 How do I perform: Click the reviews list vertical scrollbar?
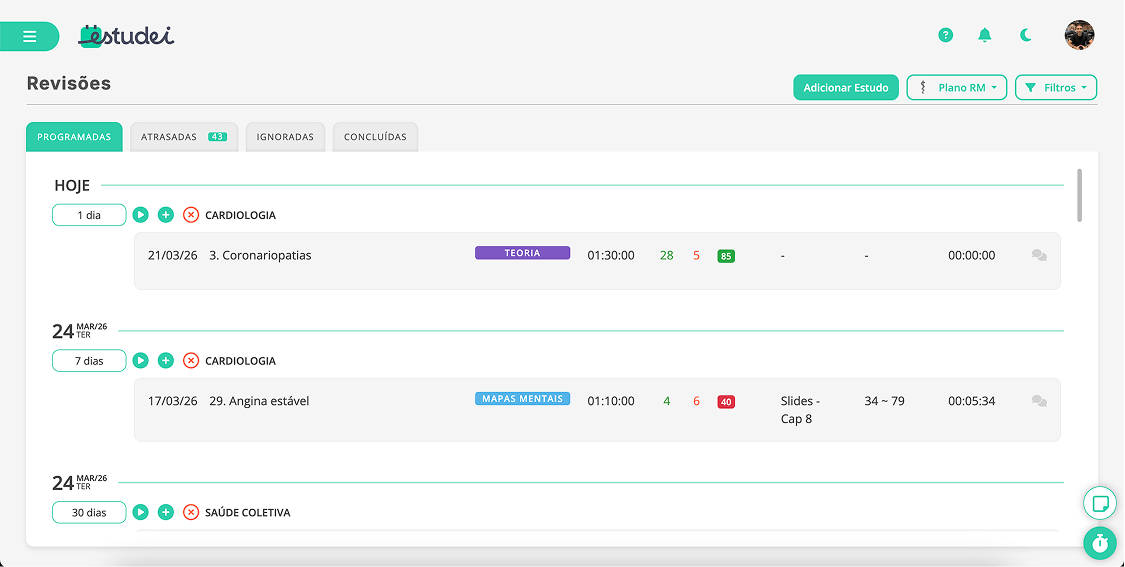click(x=1080, y=196)
